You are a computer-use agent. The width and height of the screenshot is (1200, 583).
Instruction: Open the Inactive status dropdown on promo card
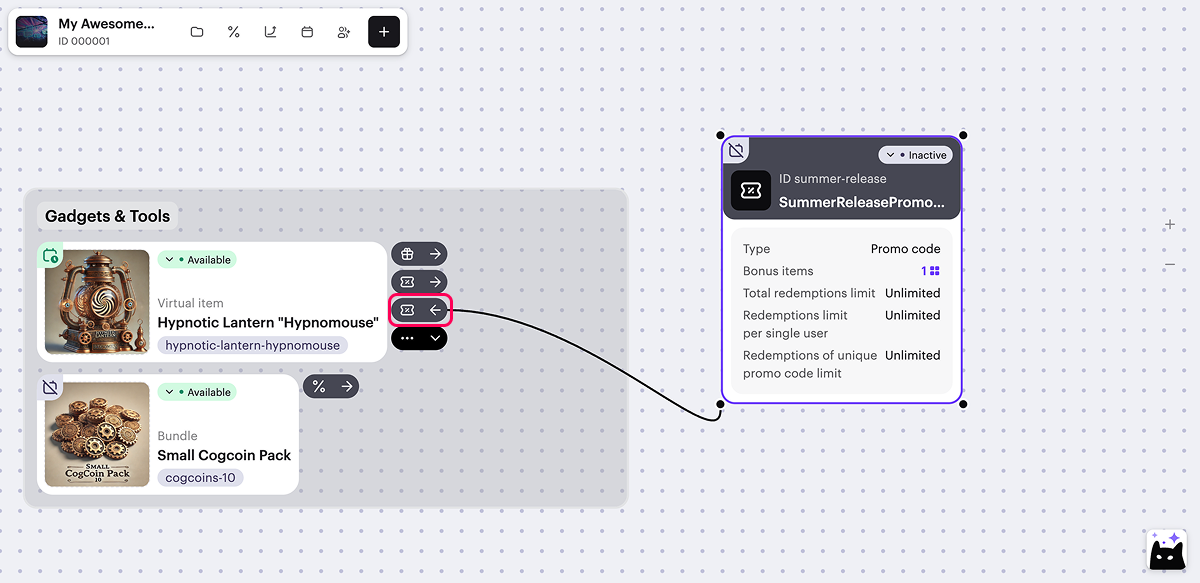click(916, 155)
